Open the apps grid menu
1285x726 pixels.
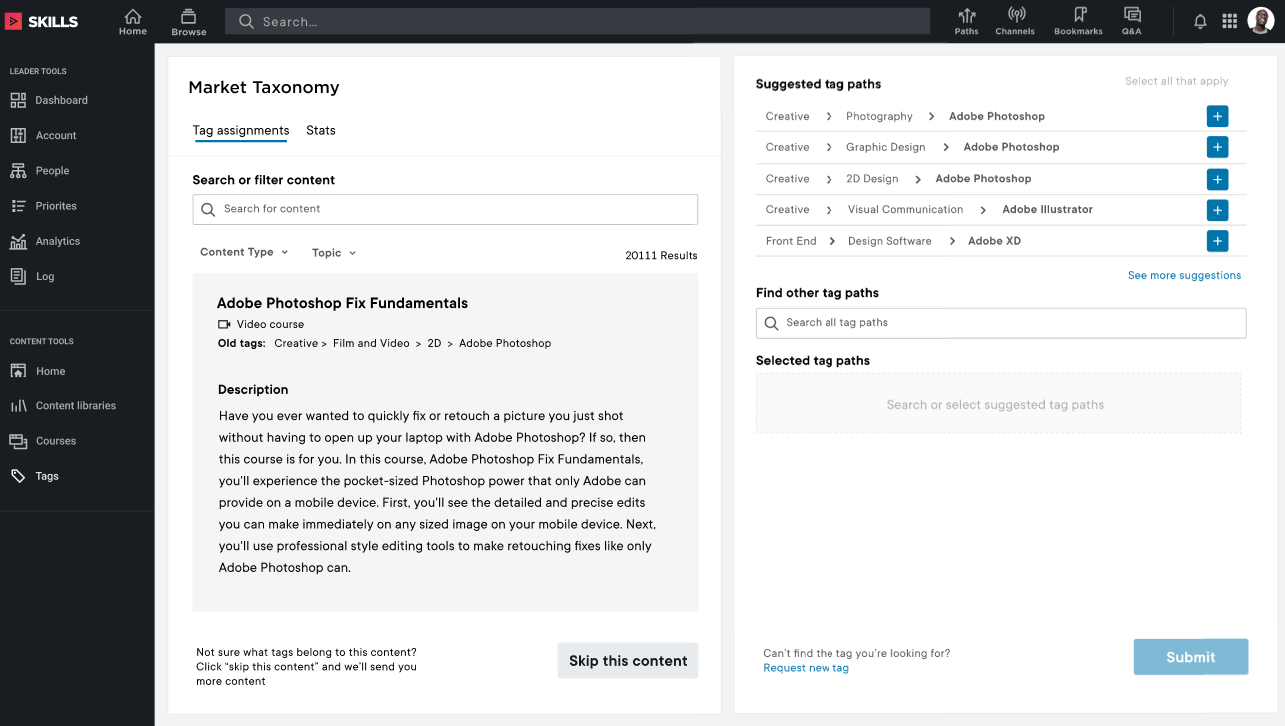coord(1230,21)
